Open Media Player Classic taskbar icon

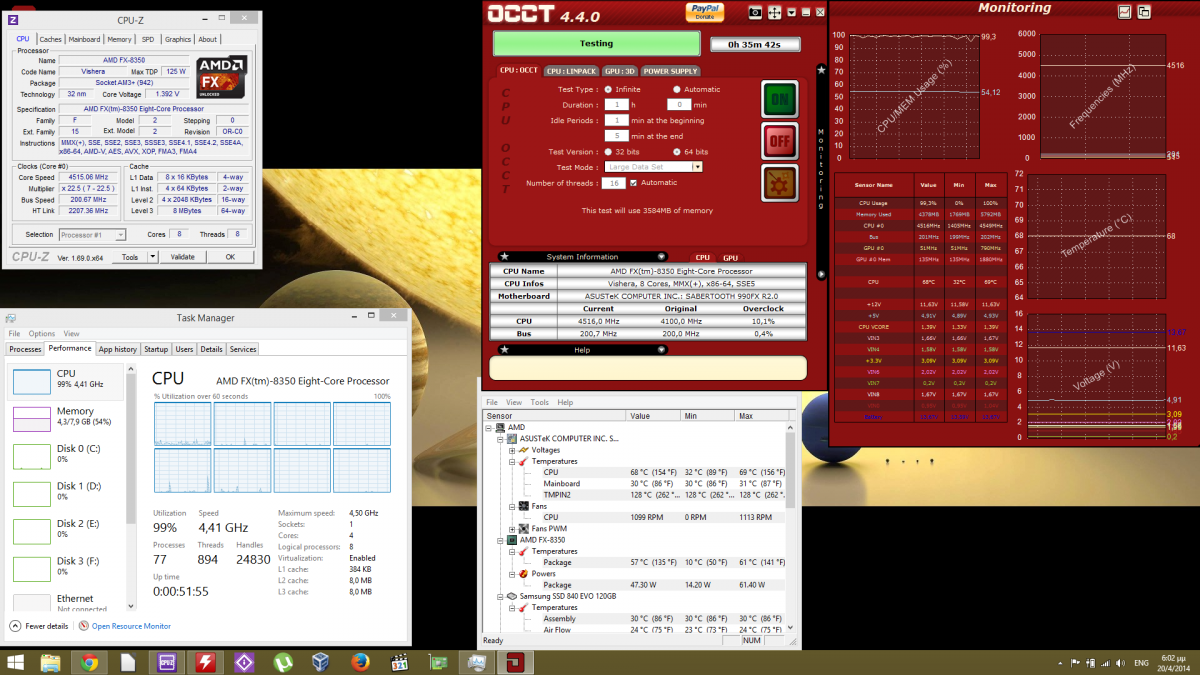click(400, 662)
